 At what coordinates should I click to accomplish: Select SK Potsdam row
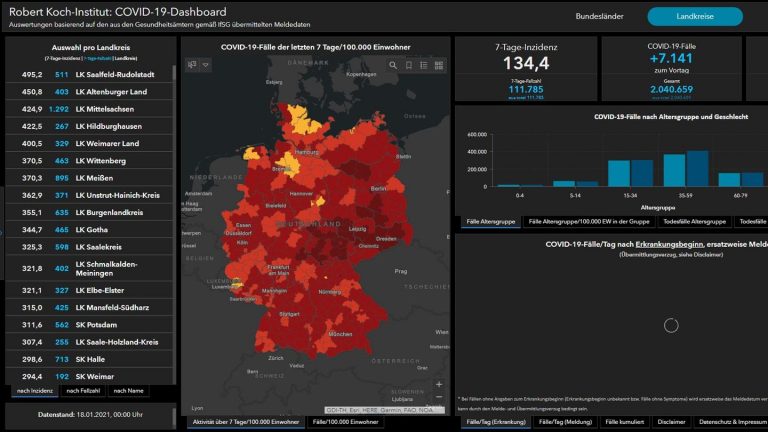[x=89, y=325]
